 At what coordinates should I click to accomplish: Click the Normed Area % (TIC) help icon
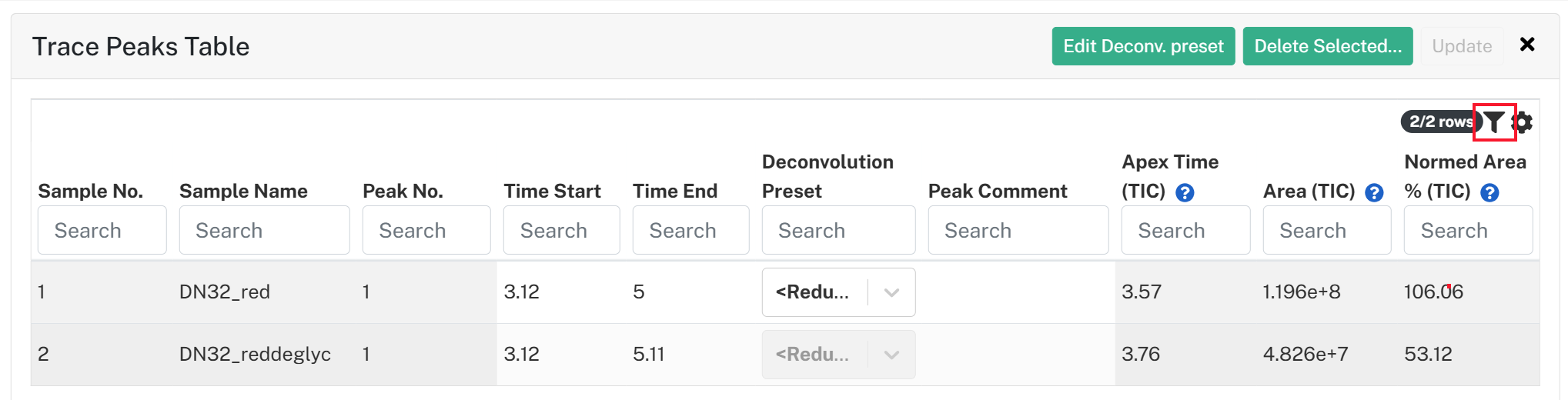(x=1490, y=192)
